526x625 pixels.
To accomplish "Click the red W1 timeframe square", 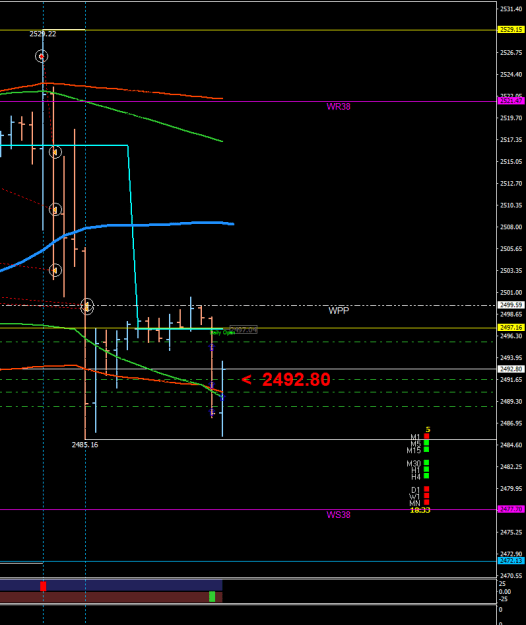I will pos(427,496).
